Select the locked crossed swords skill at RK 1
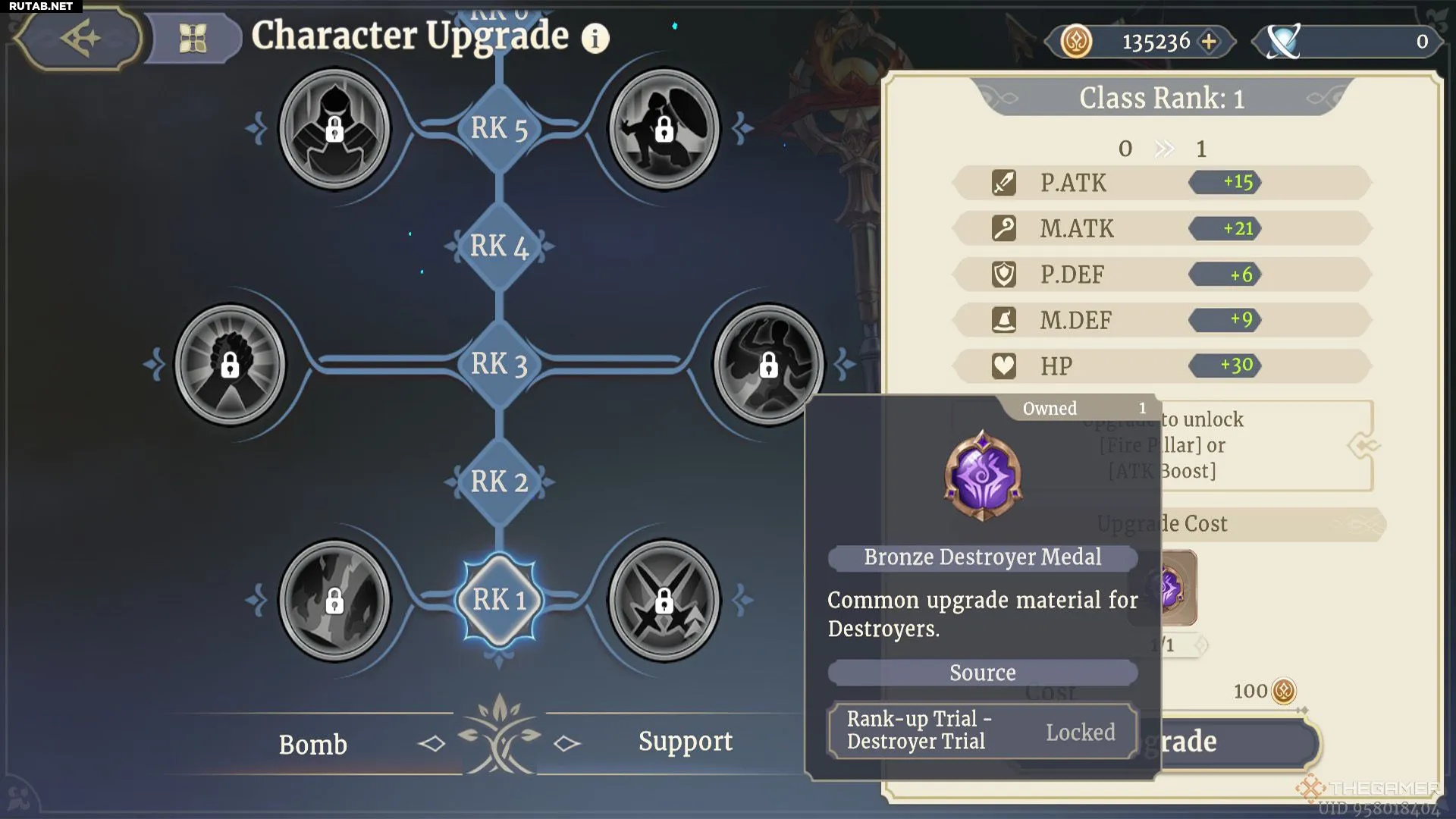 tap(664, 601)
